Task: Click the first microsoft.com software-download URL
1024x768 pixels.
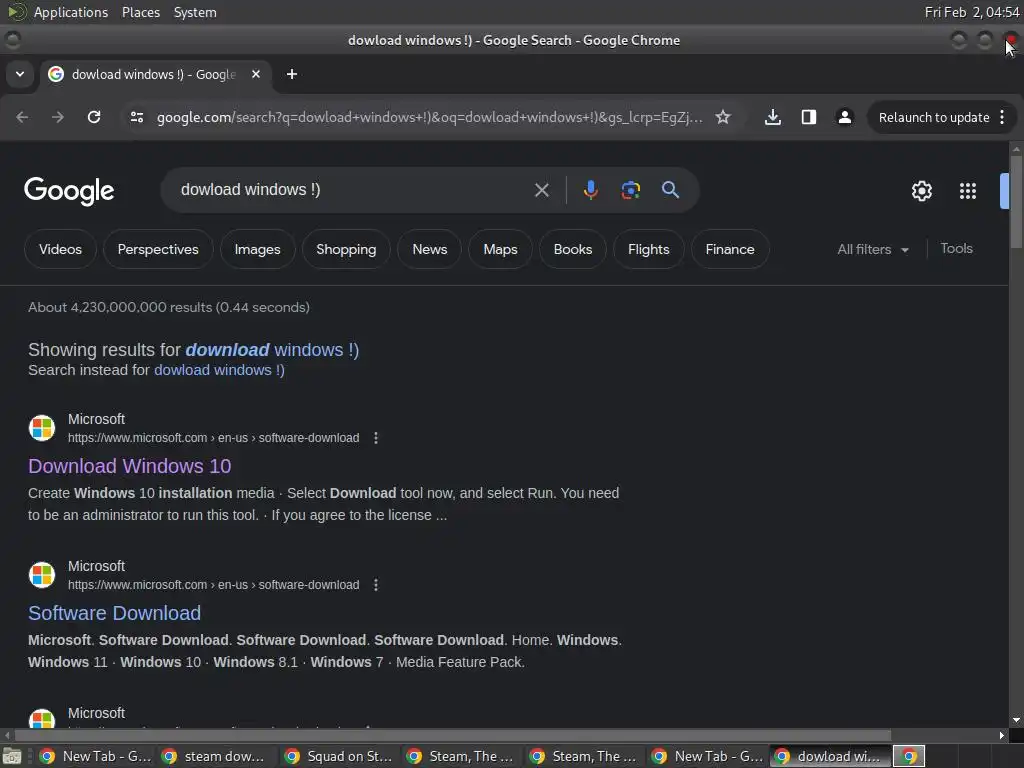Action: [214, 438]
